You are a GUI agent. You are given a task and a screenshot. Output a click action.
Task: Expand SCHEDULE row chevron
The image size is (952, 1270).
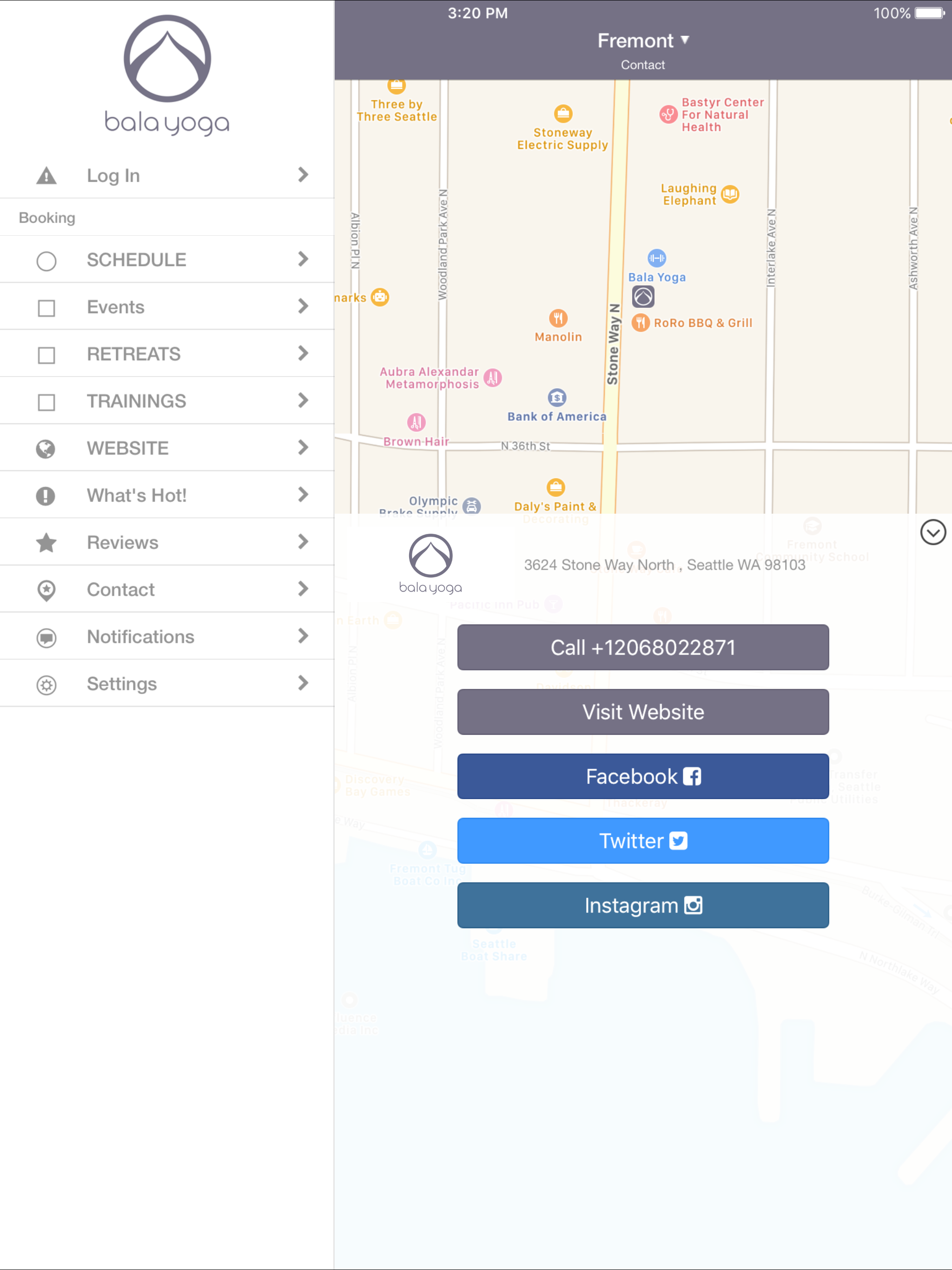pos(303,259)
